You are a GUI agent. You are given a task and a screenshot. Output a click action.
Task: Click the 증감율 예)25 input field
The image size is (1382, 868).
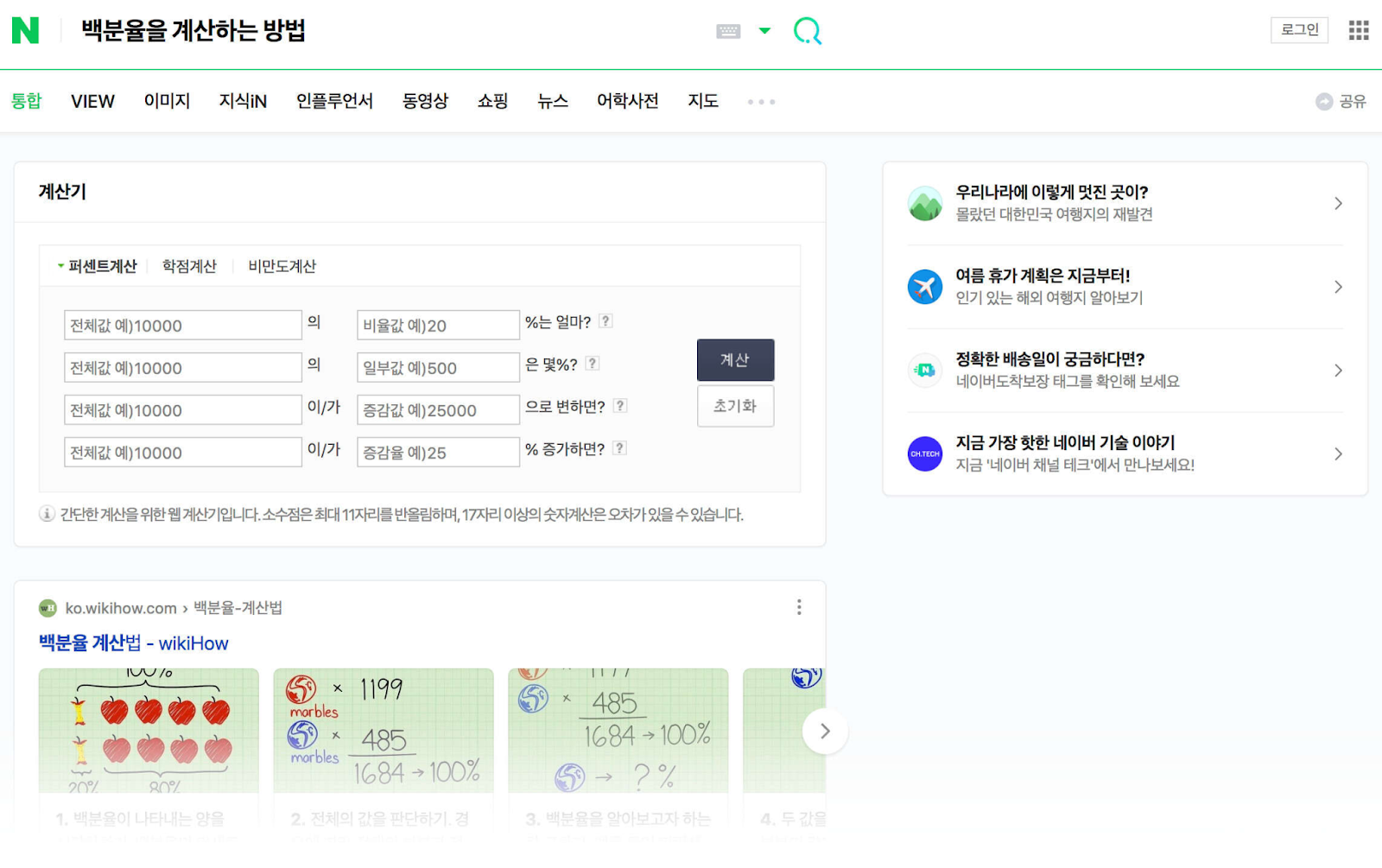pos(438,453)
